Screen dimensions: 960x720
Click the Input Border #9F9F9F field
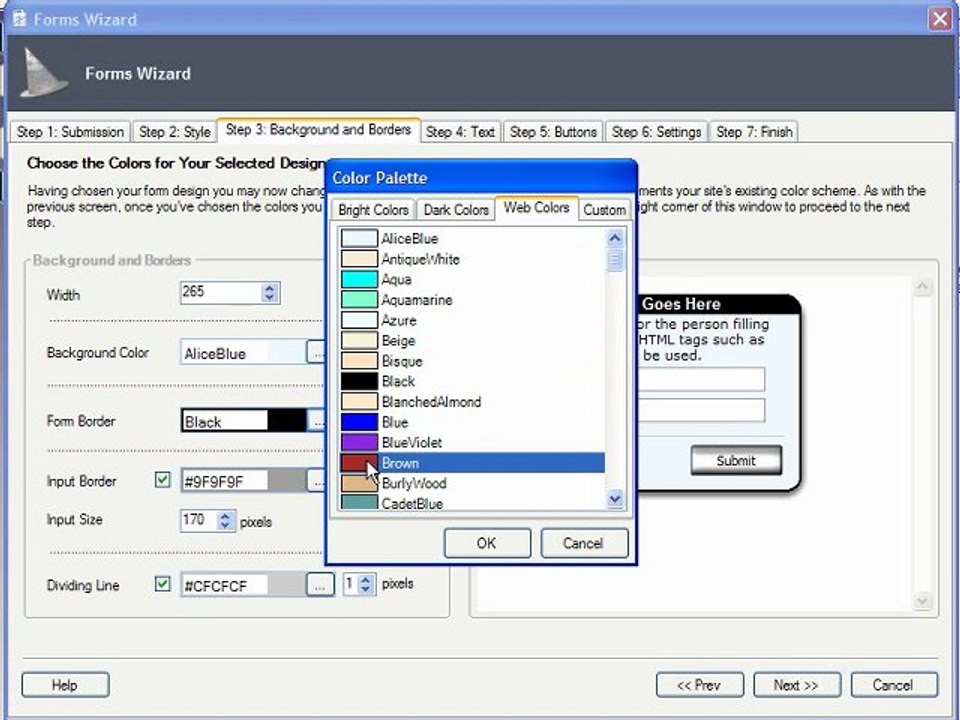click(x=244, y=481)
